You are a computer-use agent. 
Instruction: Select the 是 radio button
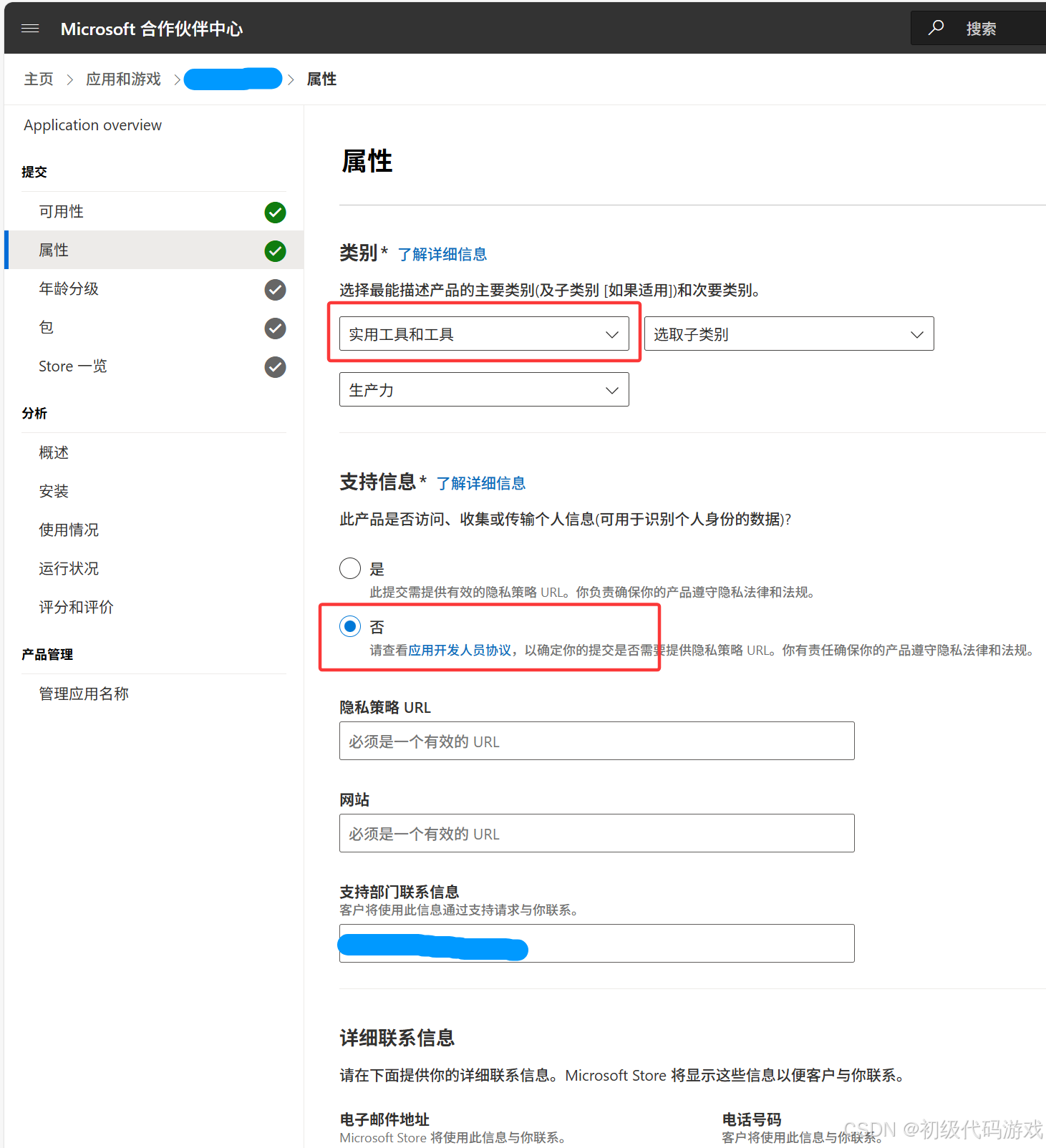click(350, 568)
